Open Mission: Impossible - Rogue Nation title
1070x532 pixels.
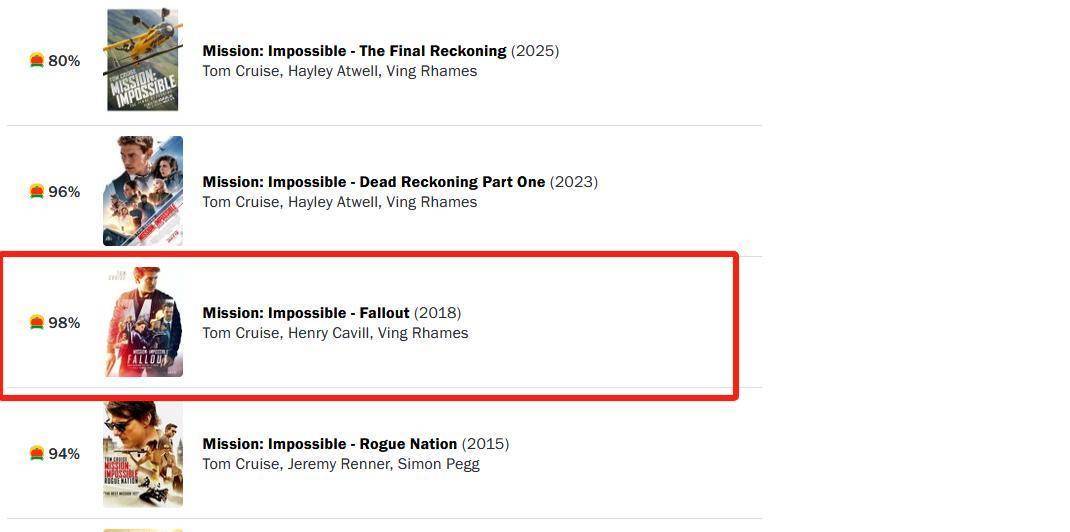(x=330, y=444)
